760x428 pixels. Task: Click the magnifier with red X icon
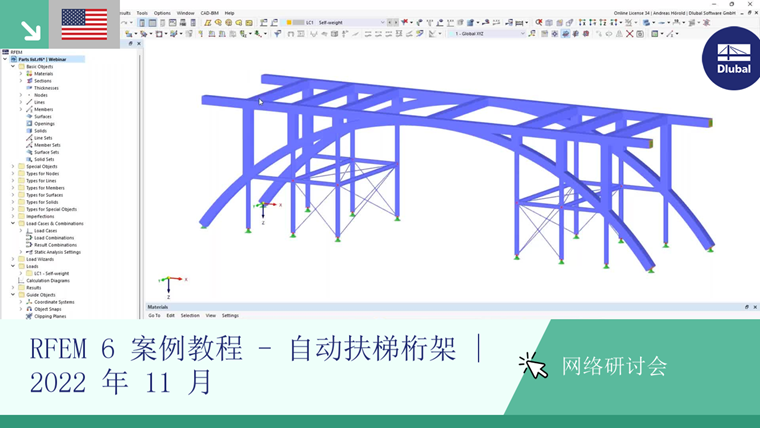[538, 22]
